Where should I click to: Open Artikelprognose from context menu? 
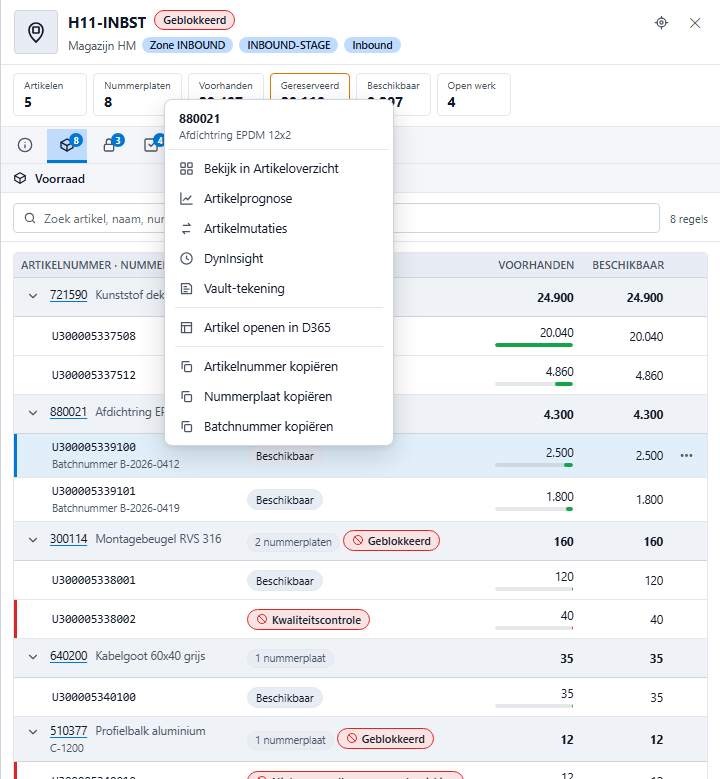(279, 199)
